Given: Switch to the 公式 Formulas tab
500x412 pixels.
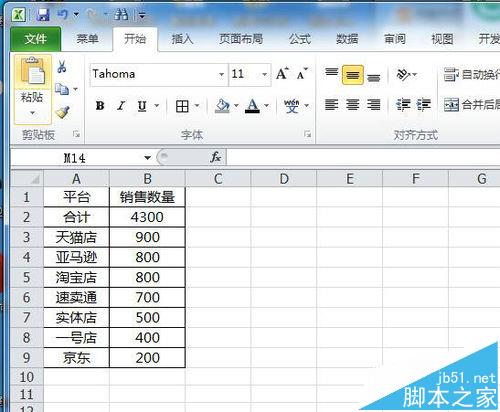Looking at the screenshot, I should [300, 39].
